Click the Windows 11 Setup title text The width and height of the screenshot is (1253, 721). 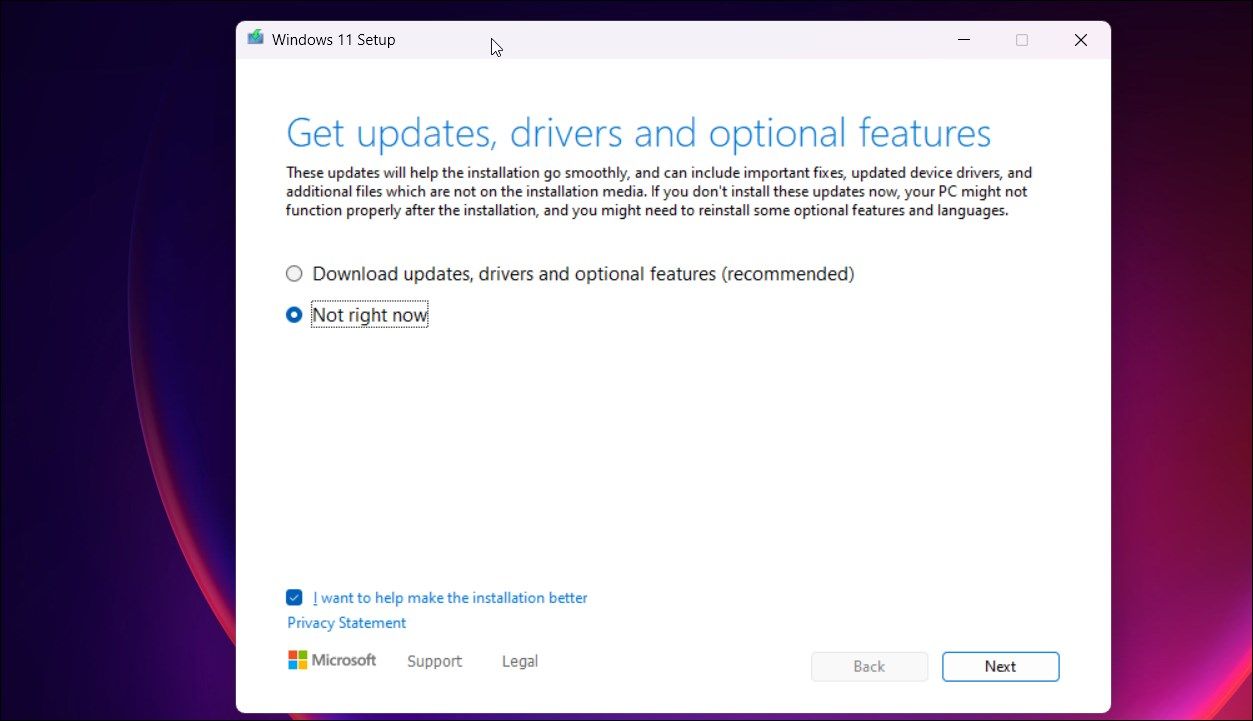[x=334, y=40]
